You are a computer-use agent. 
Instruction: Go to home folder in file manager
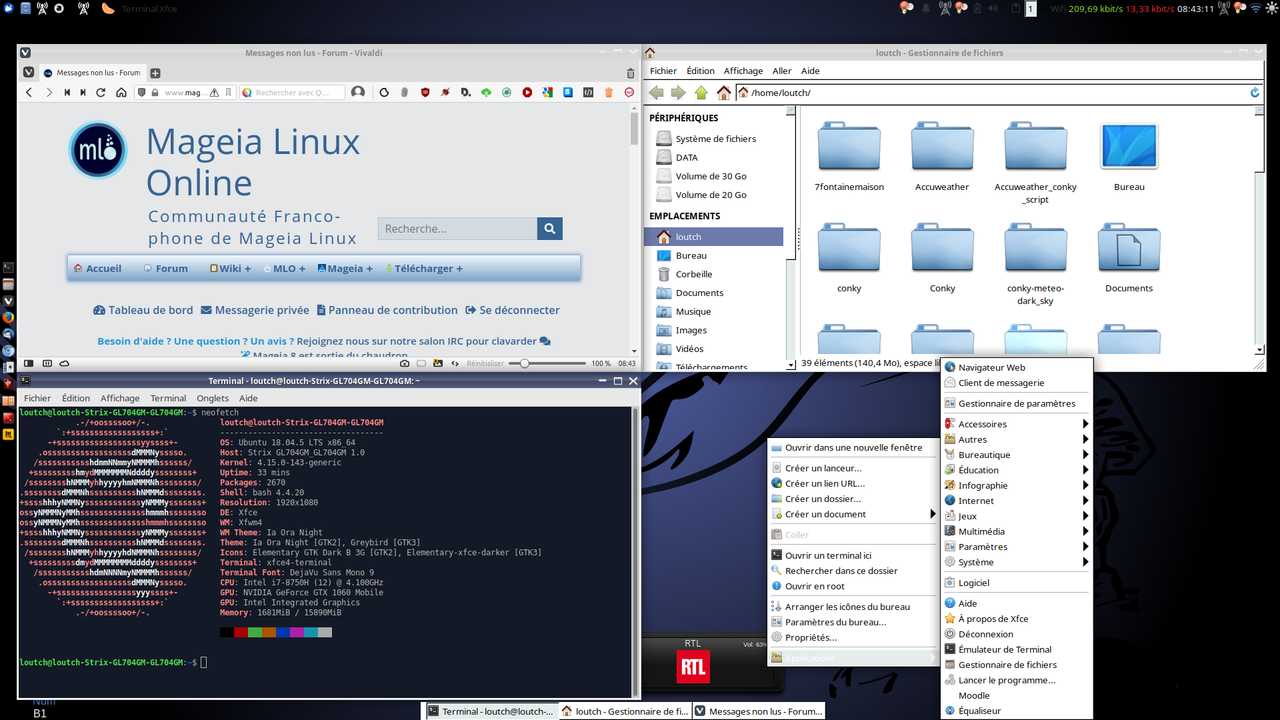tap(723, 93)
